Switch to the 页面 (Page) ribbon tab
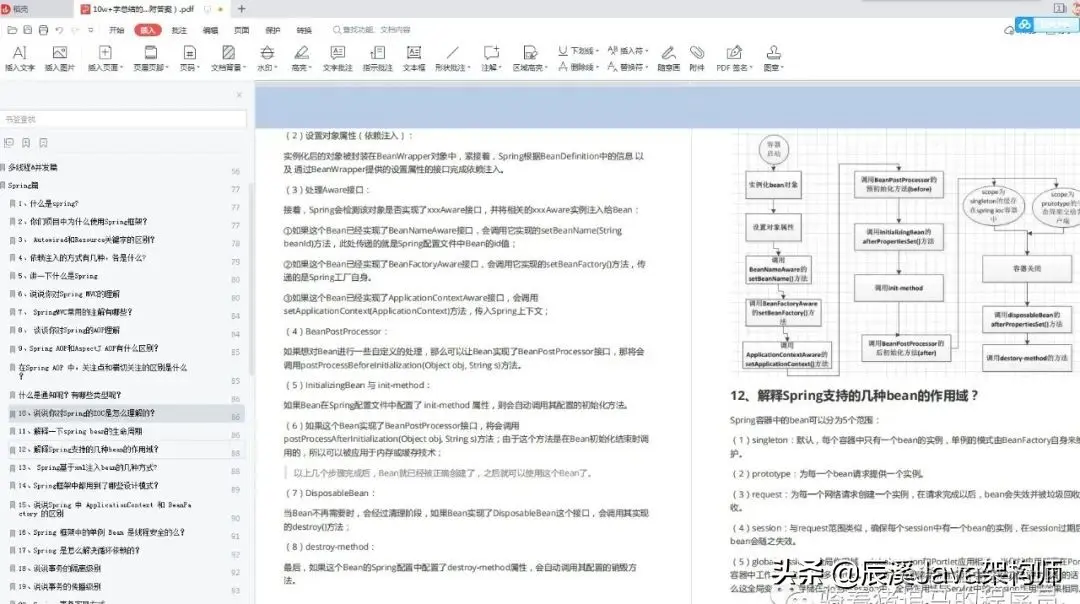 click(x=241, y=30)
